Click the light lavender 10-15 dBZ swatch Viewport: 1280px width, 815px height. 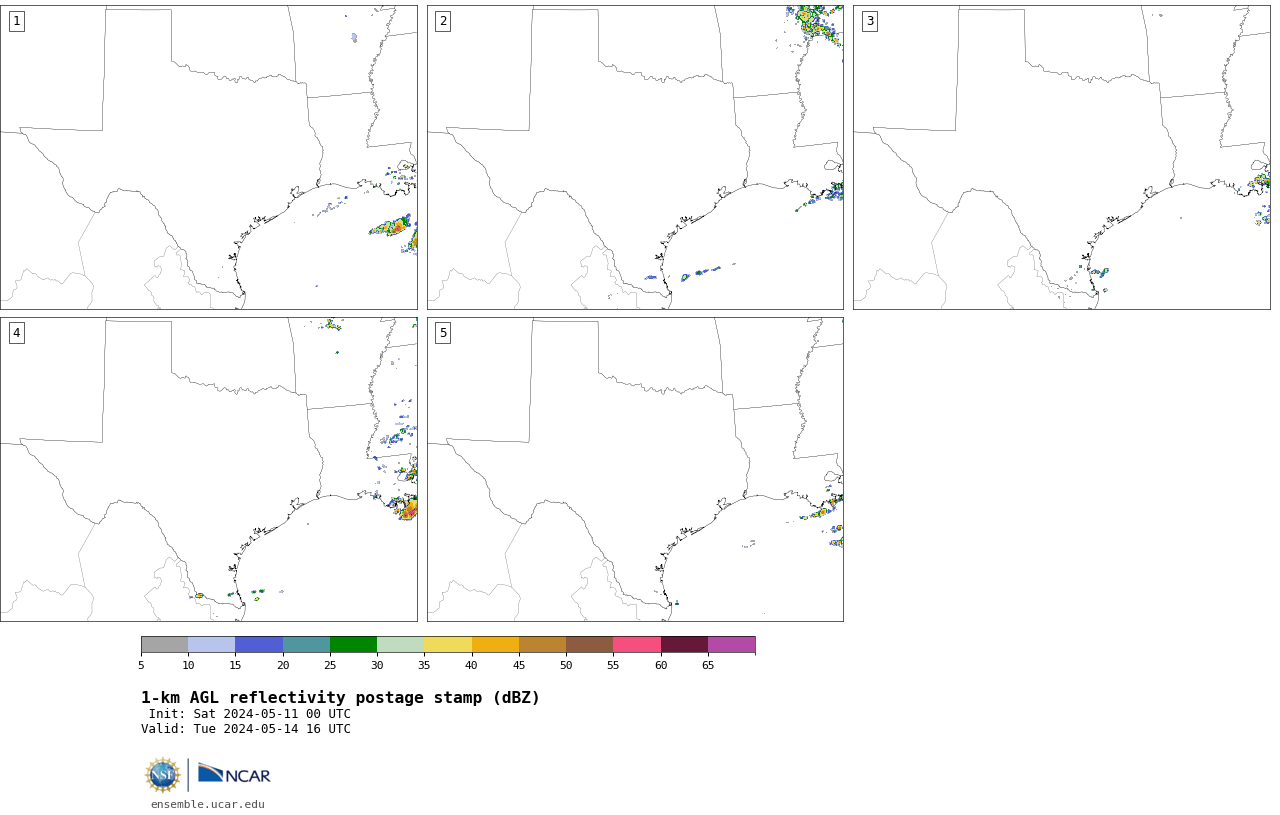(212, 644)
